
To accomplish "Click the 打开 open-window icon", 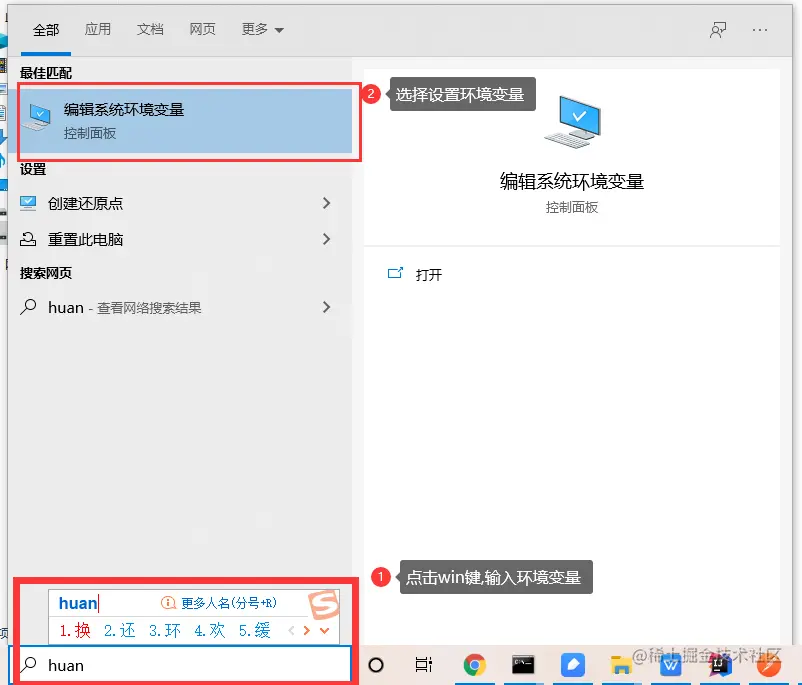I will click(x=395, y=273).
